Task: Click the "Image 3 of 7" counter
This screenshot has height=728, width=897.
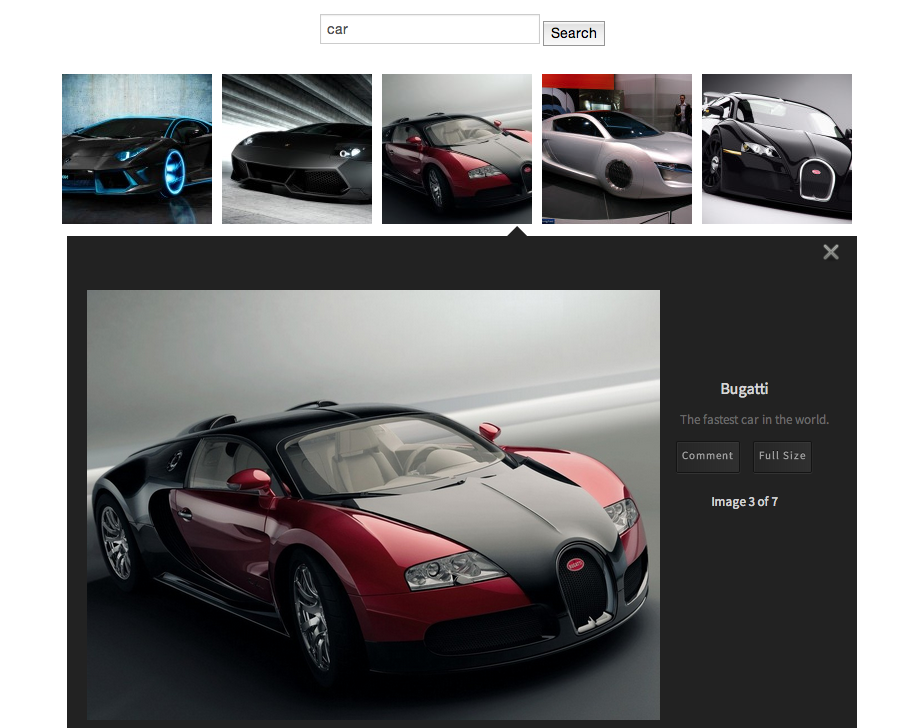Action: [744, 502]
